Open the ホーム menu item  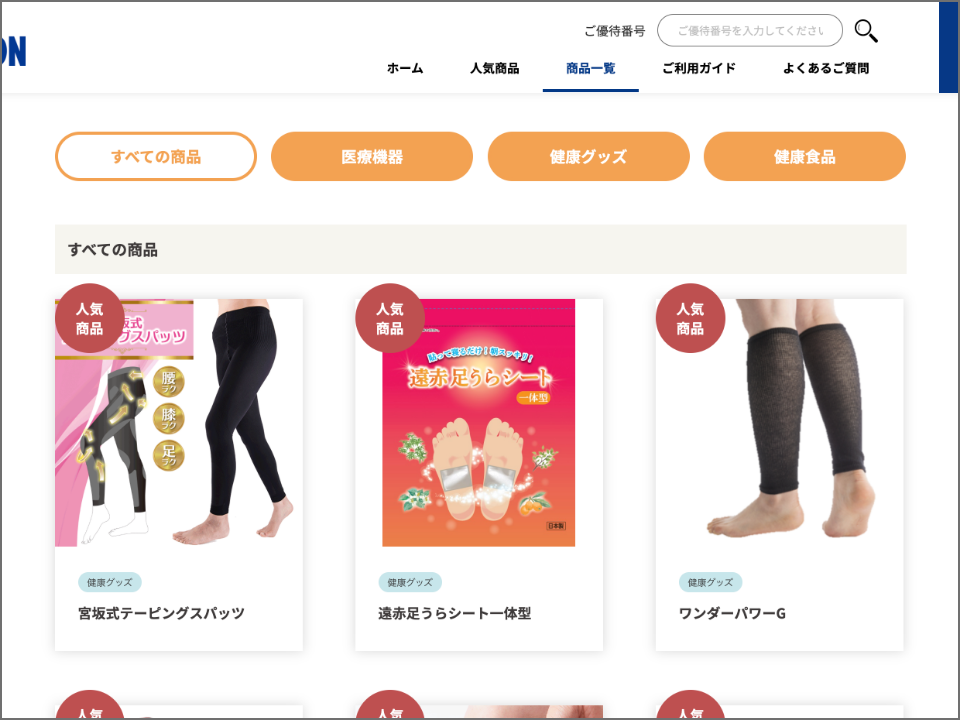point(405,68)
